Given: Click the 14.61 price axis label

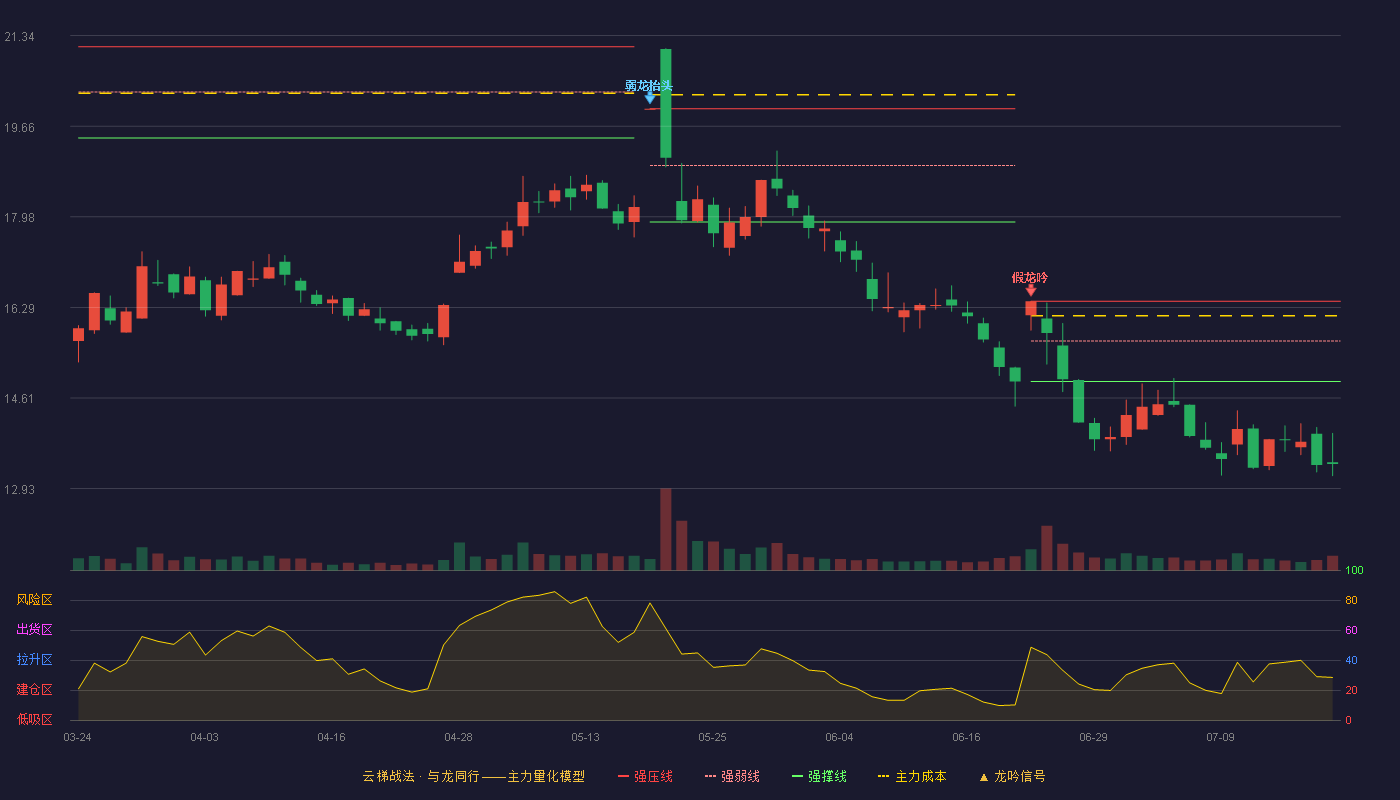Looking at the screenshot, I should pyautogui.click(x=19, y=399).
